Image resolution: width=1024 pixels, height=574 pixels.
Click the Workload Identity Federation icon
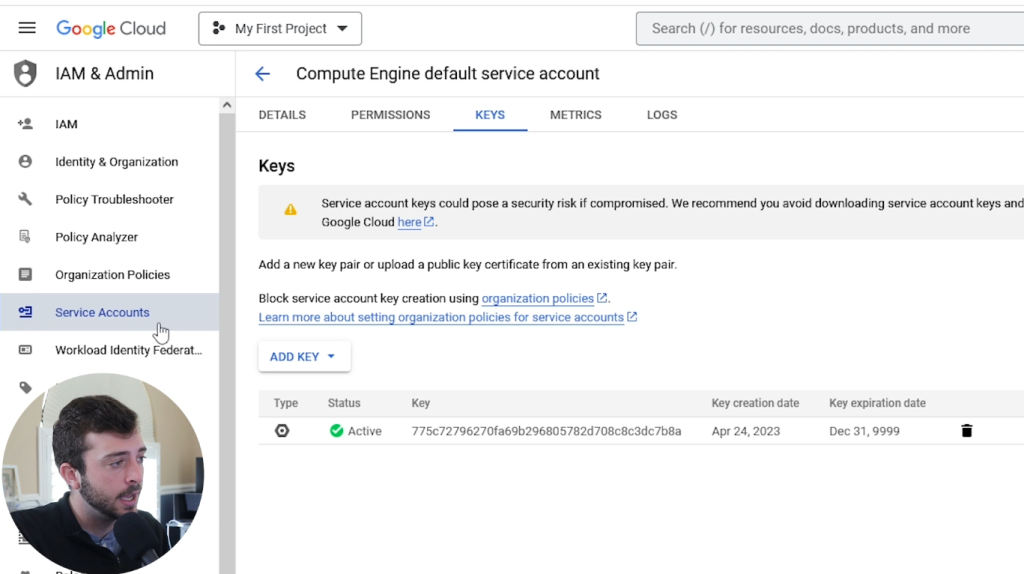tap(25, 350)
